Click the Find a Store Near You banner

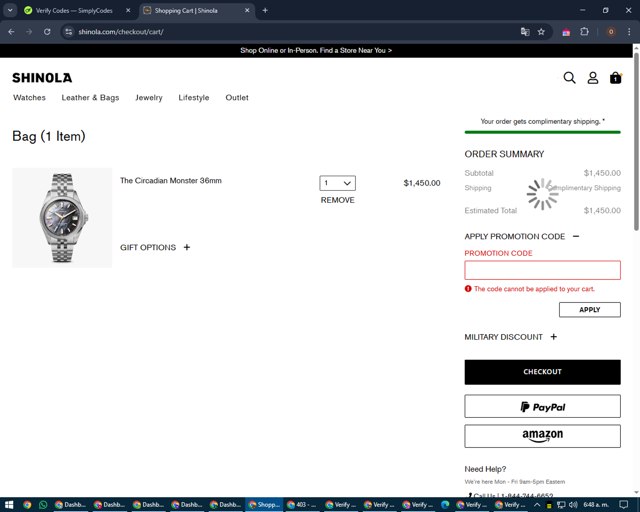pyautogui.click(x=316, y=51)
